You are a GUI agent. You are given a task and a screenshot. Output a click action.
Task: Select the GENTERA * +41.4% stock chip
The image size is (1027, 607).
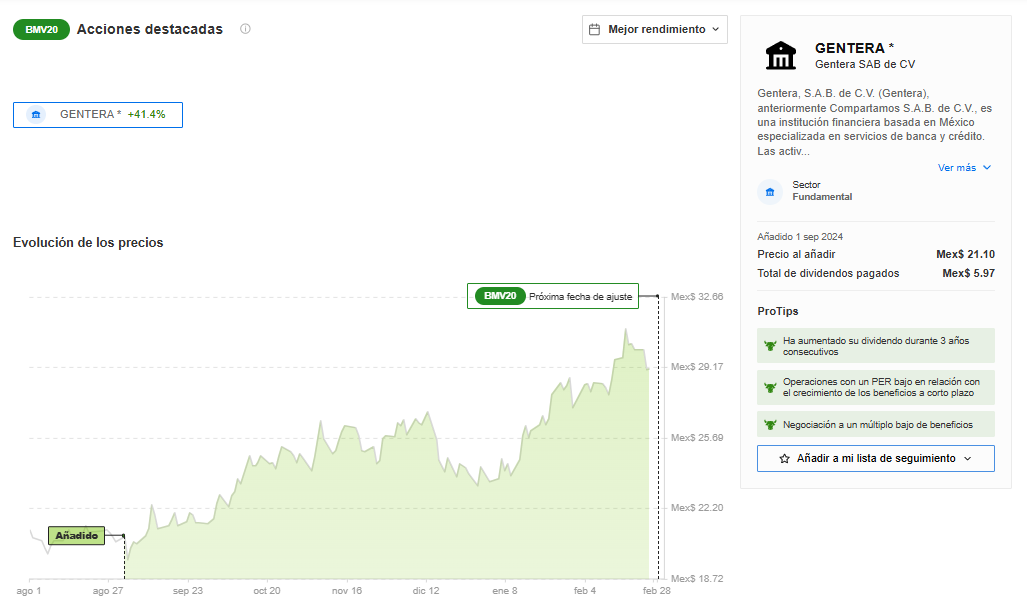[x=98, y=115]
